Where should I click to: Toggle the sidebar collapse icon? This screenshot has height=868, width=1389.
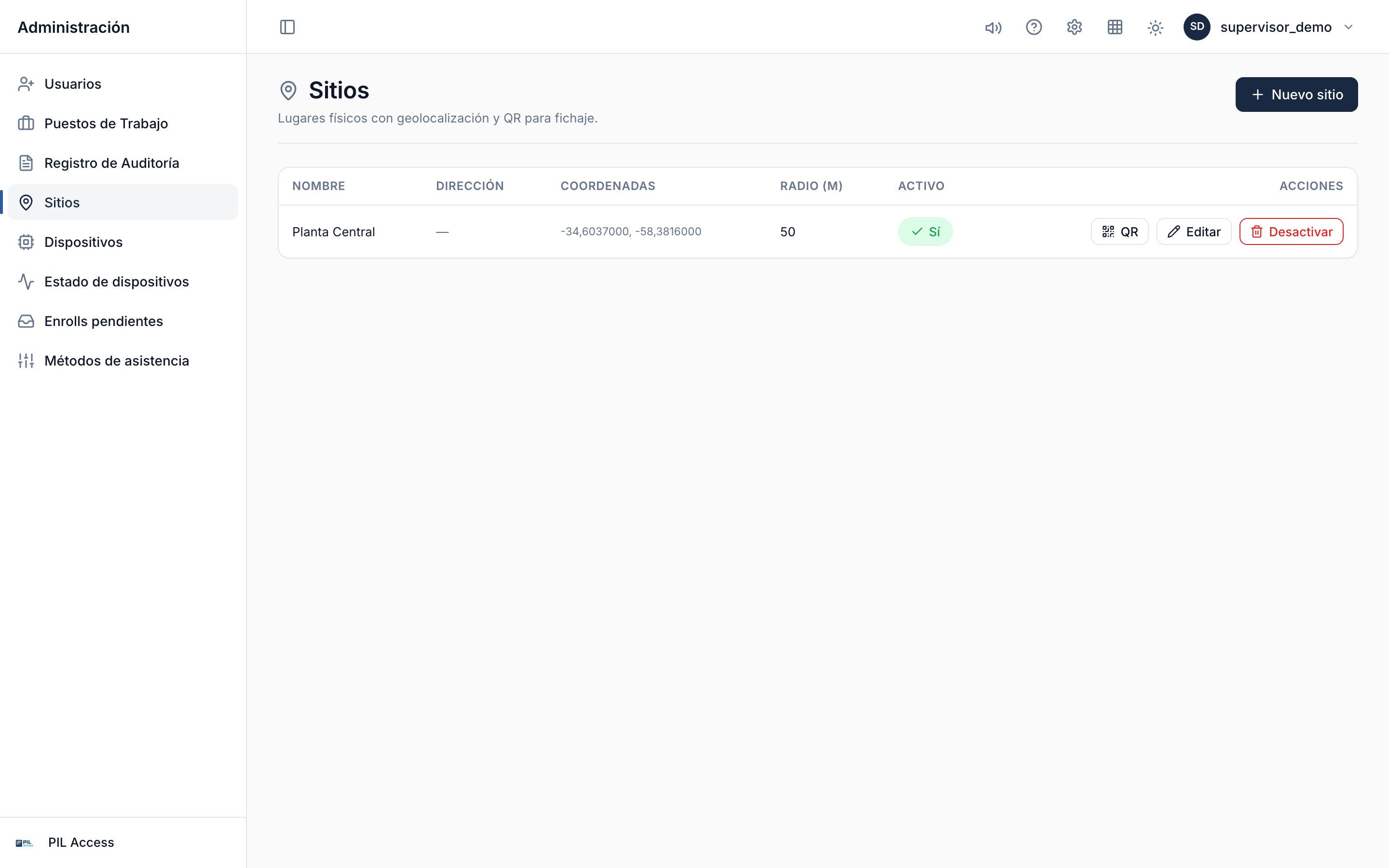click(x=287, y=27)
